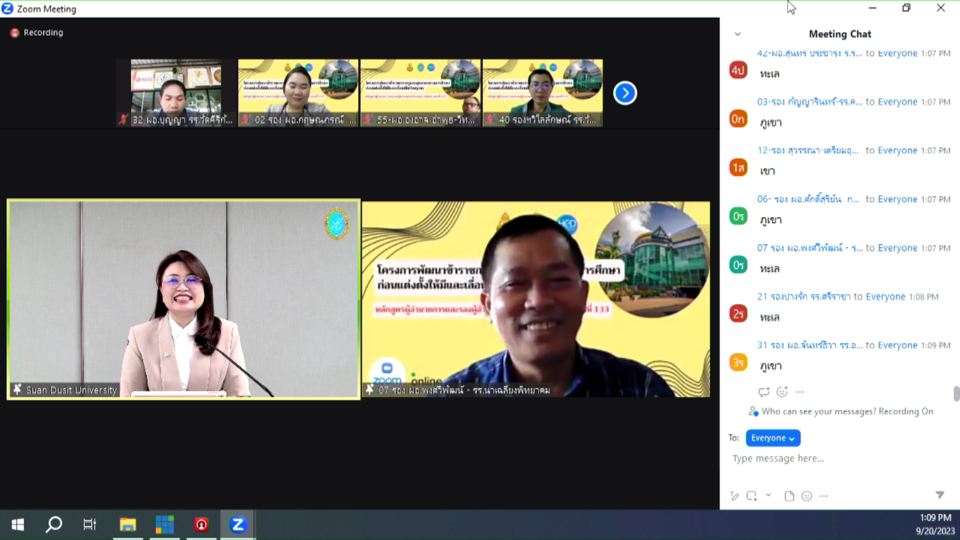Select participant 32 thumbnail video
This screenshot has height=540, width=960.
(176, 93)
